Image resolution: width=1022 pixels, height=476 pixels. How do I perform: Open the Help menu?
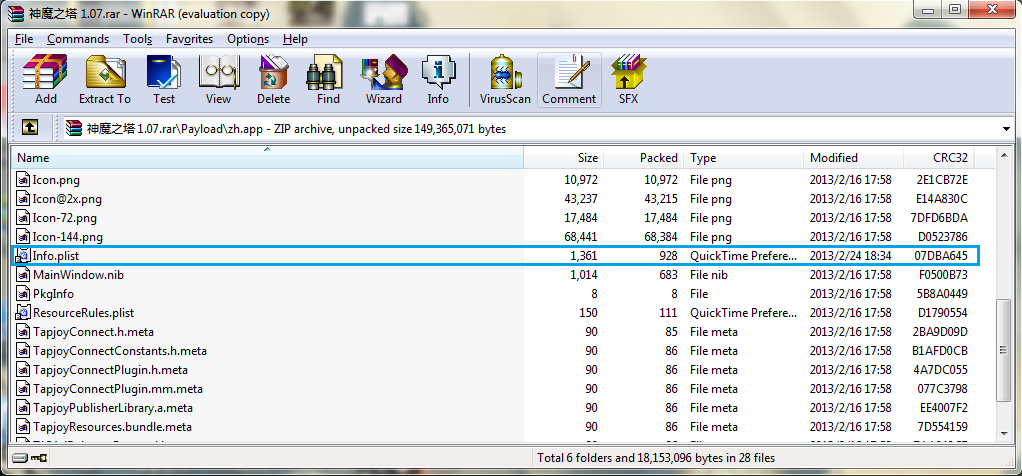(295, 39)
